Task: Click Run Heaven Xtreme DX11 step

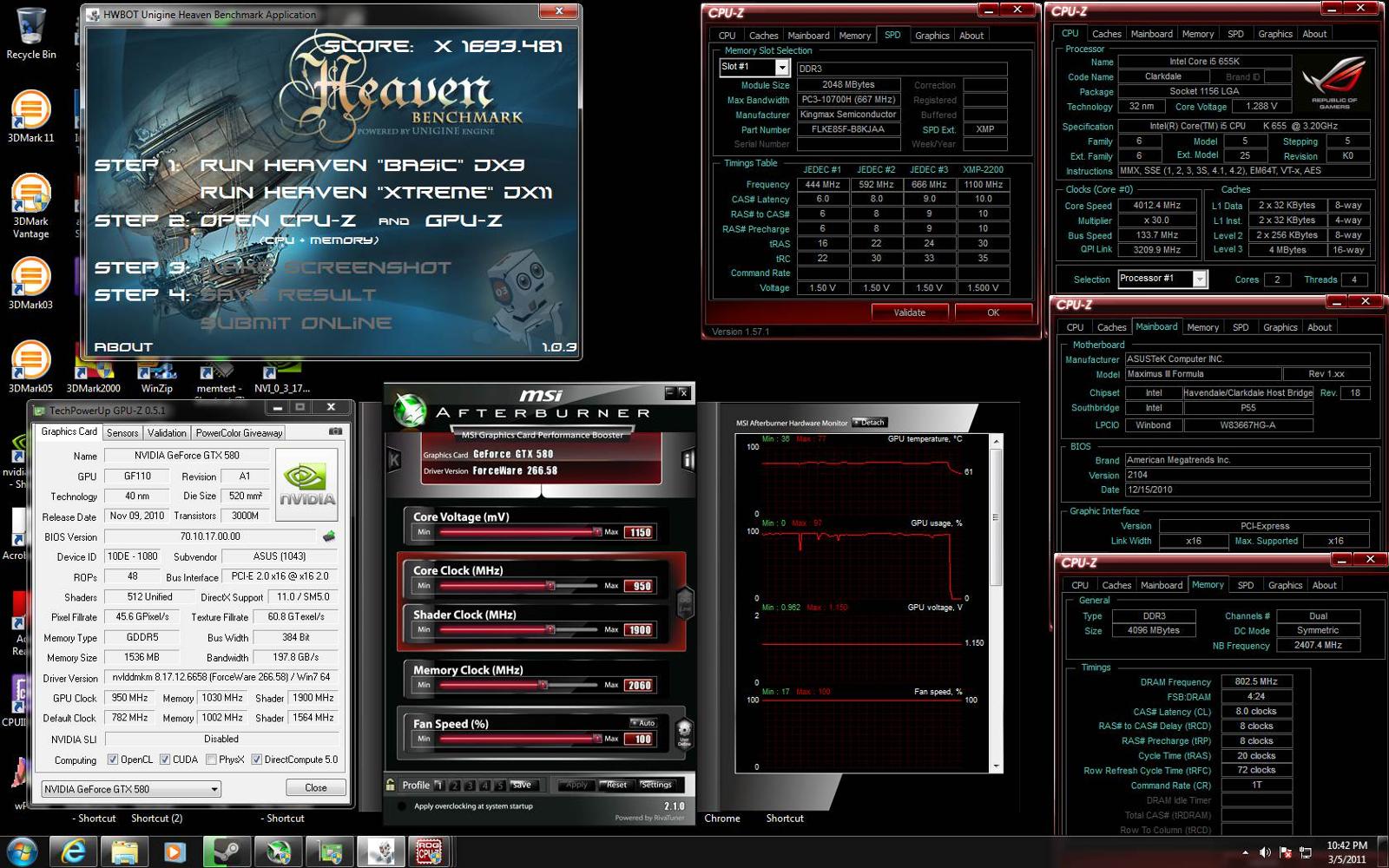Action: pos(376,193)
